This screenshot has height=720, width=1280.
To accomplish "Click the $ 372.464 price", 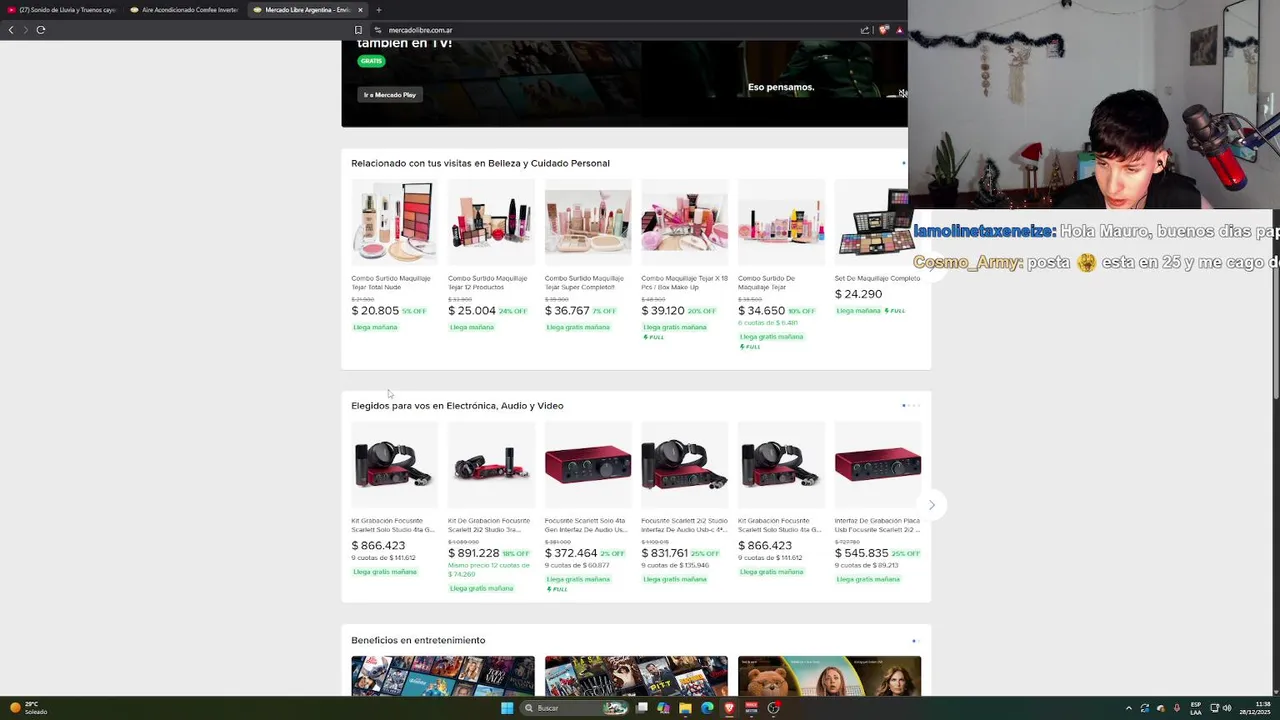I will [x=571, y=553].
